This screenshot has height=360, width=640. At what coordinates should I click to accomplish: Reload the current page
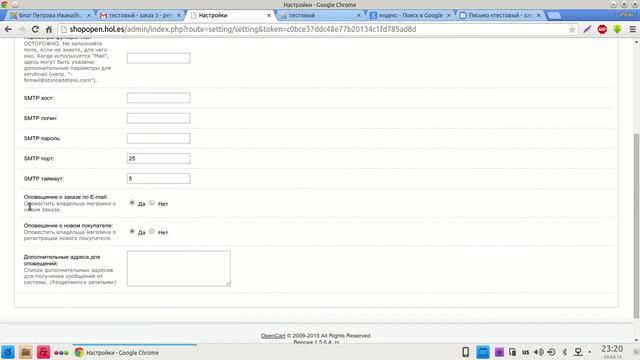[x=35, y=29]
